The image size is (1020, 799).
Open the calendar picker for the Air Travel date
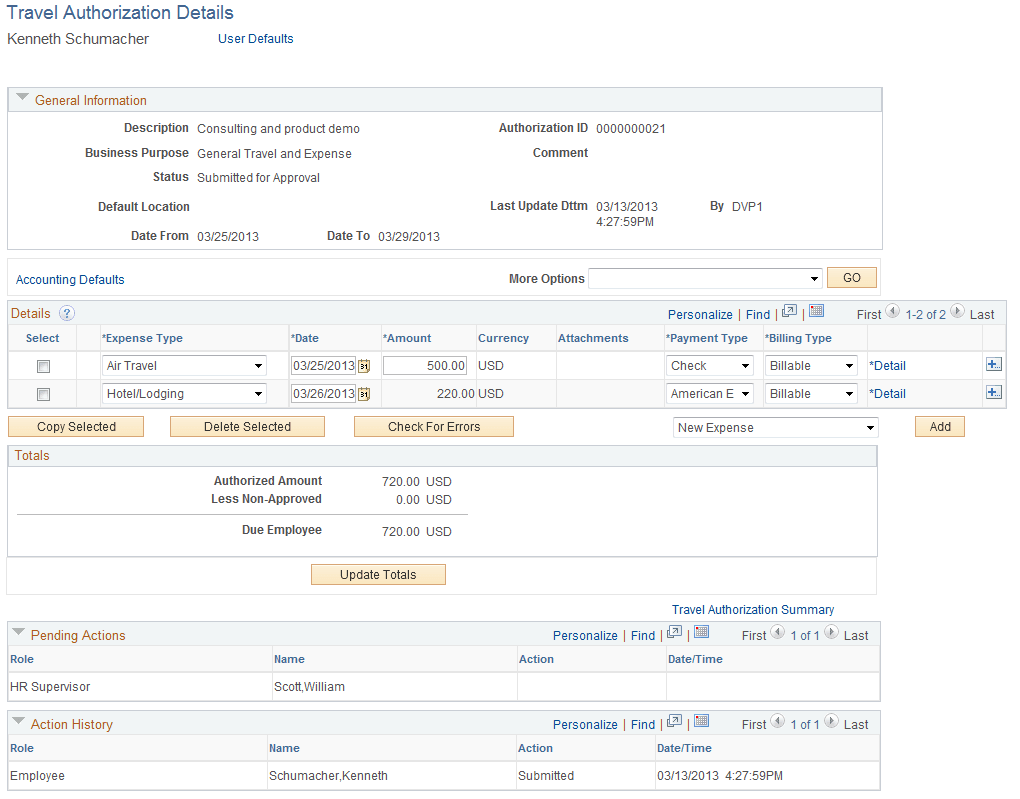coord(364,366)
